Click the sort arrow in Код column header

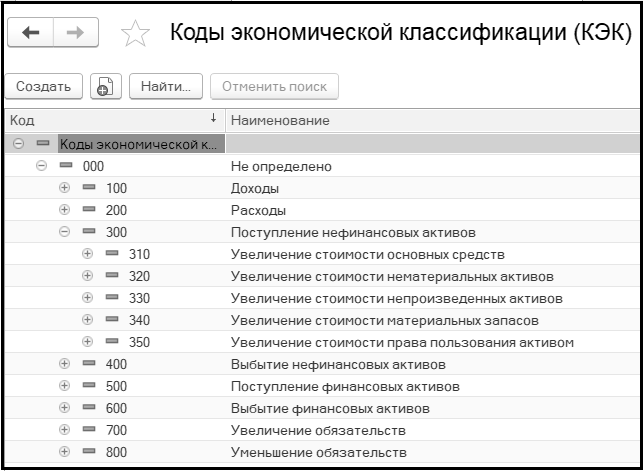coord(213,120)
